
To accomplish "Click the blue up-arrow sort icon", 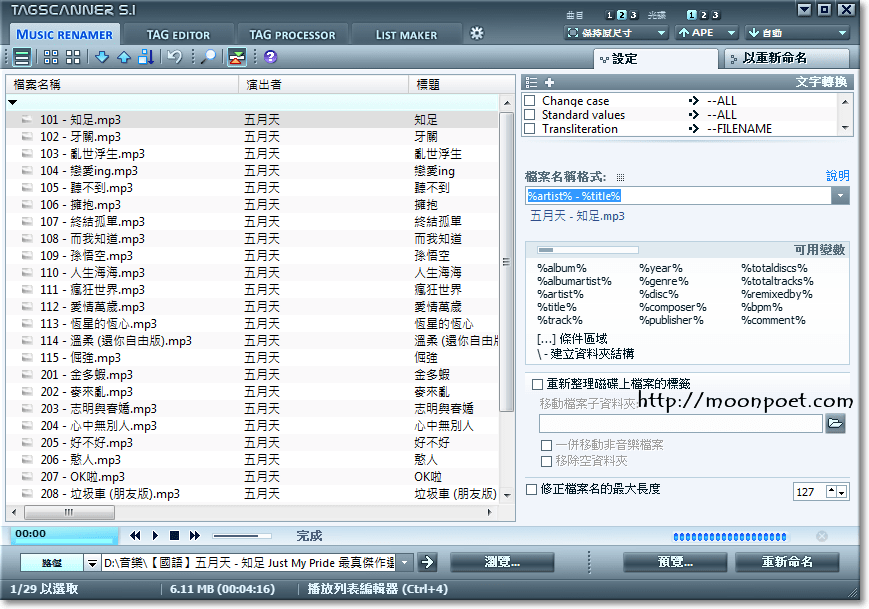I will click(124, 57).
